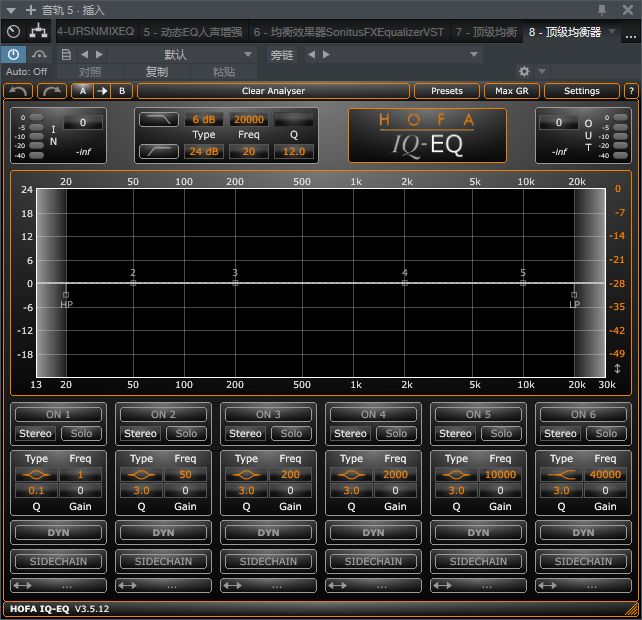Switch to 6 - 均衡效果器SonitusFXEqualizerVST tab

(349, 32)
